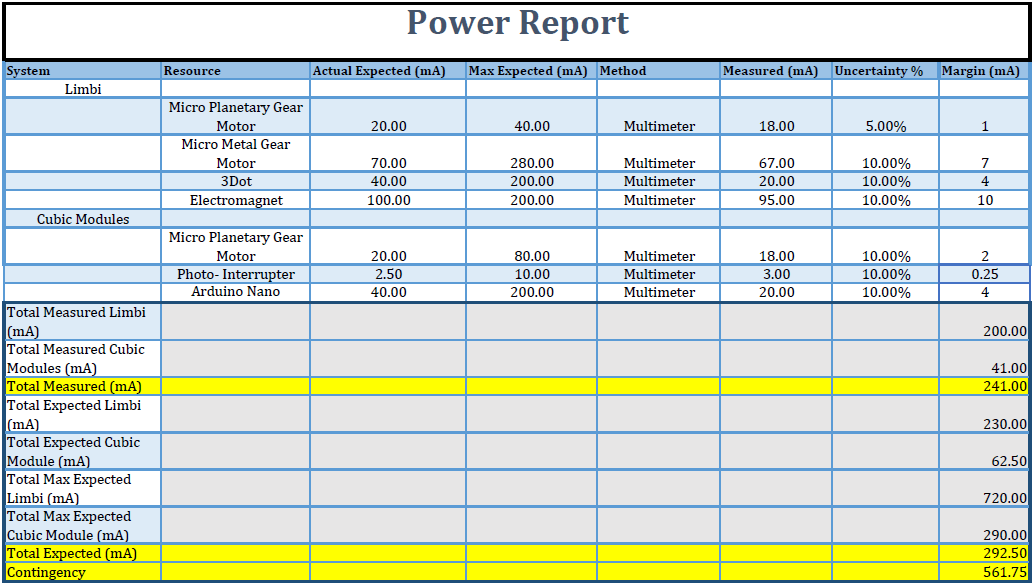Select Electromagnet's "200.00" max expected cell
1033x585 pixels.
coord(532,200)
